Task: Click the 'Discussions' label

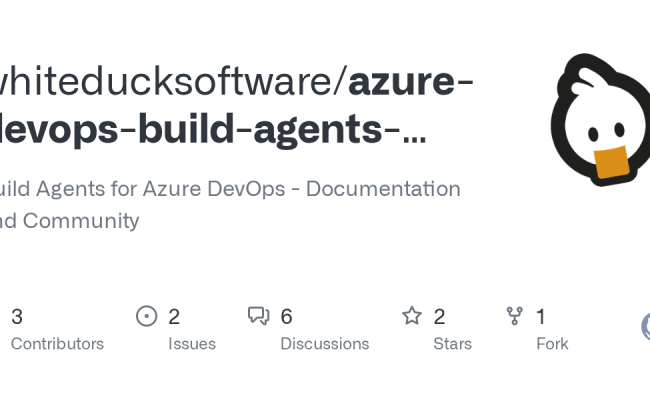Action: pyautogui.click(x=325, y=344)
